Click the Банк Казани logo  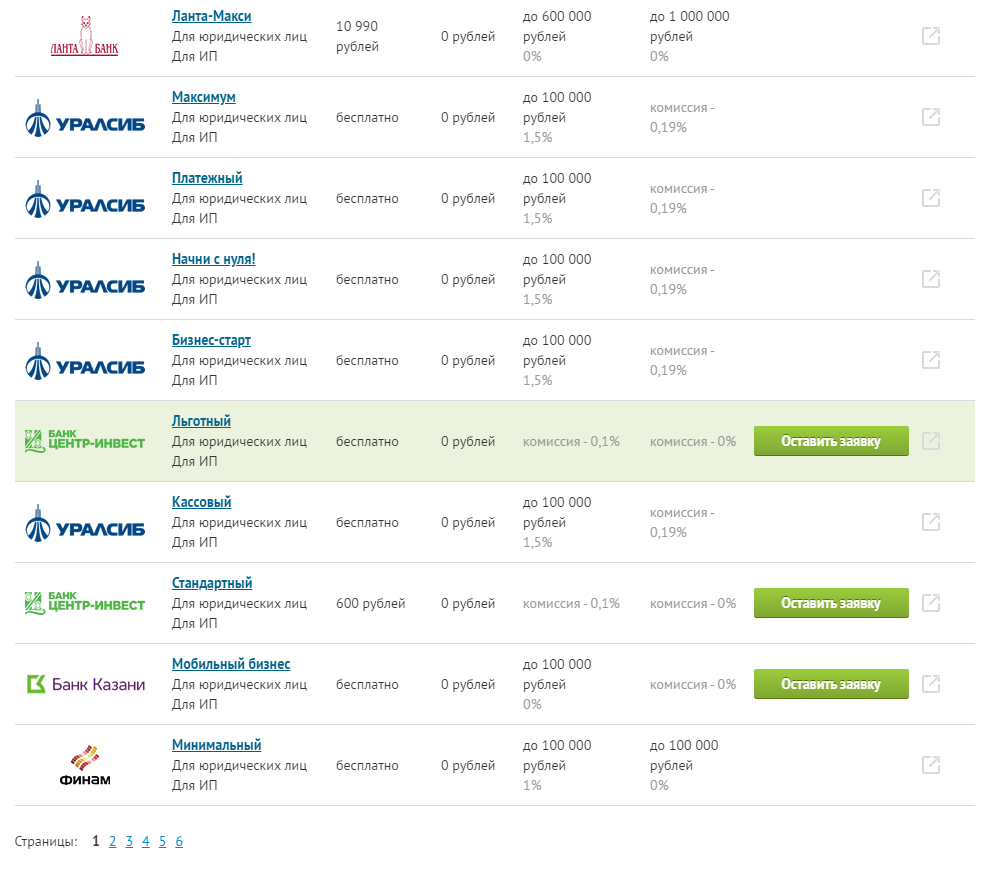click(86, 684)
